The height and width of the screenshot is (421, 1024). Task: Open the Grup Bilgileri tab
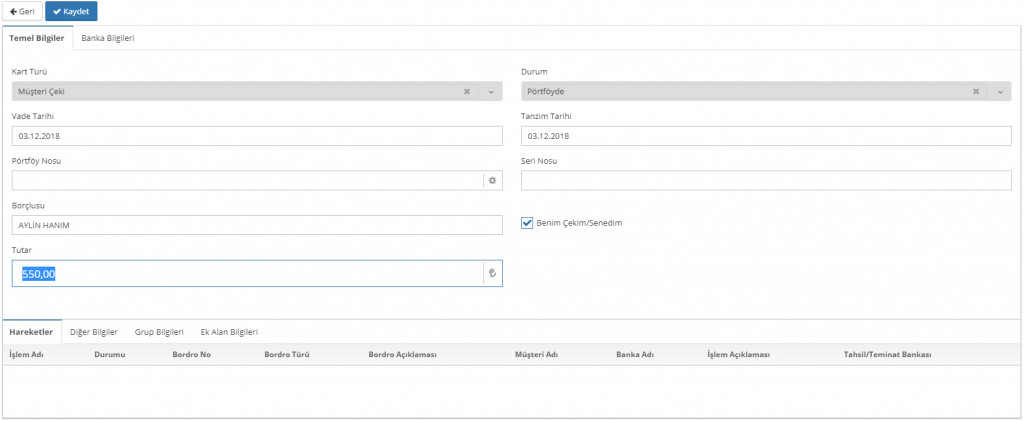tap(159, 331)
